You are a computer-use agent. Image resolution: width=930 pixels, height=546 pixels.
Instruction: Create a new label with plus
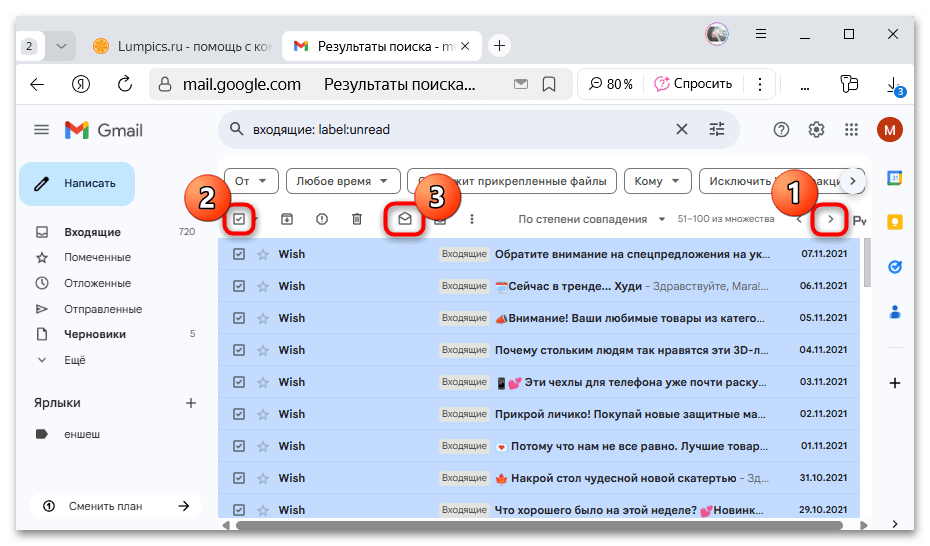[x=190, y=403]
